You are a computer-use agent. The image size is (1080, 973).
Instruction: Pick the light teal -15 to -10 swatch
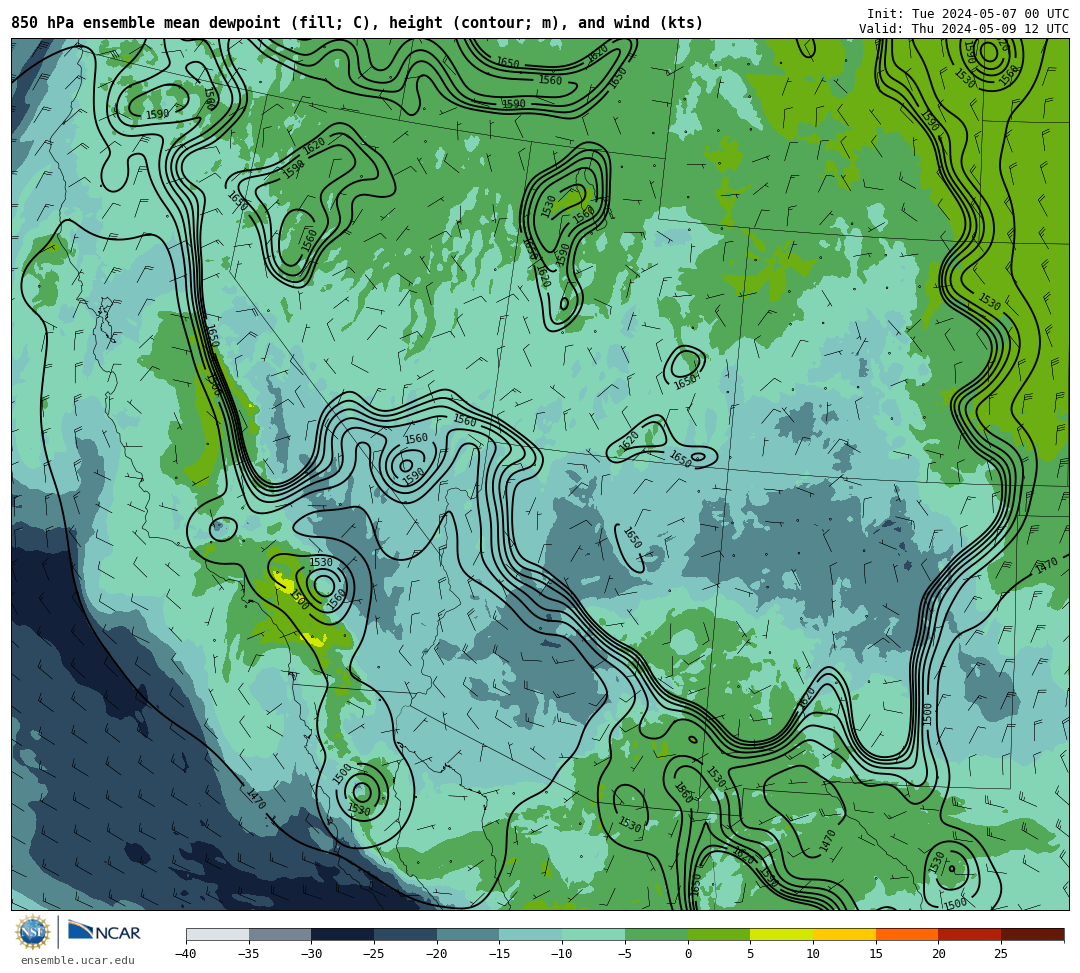click(531, 934)
